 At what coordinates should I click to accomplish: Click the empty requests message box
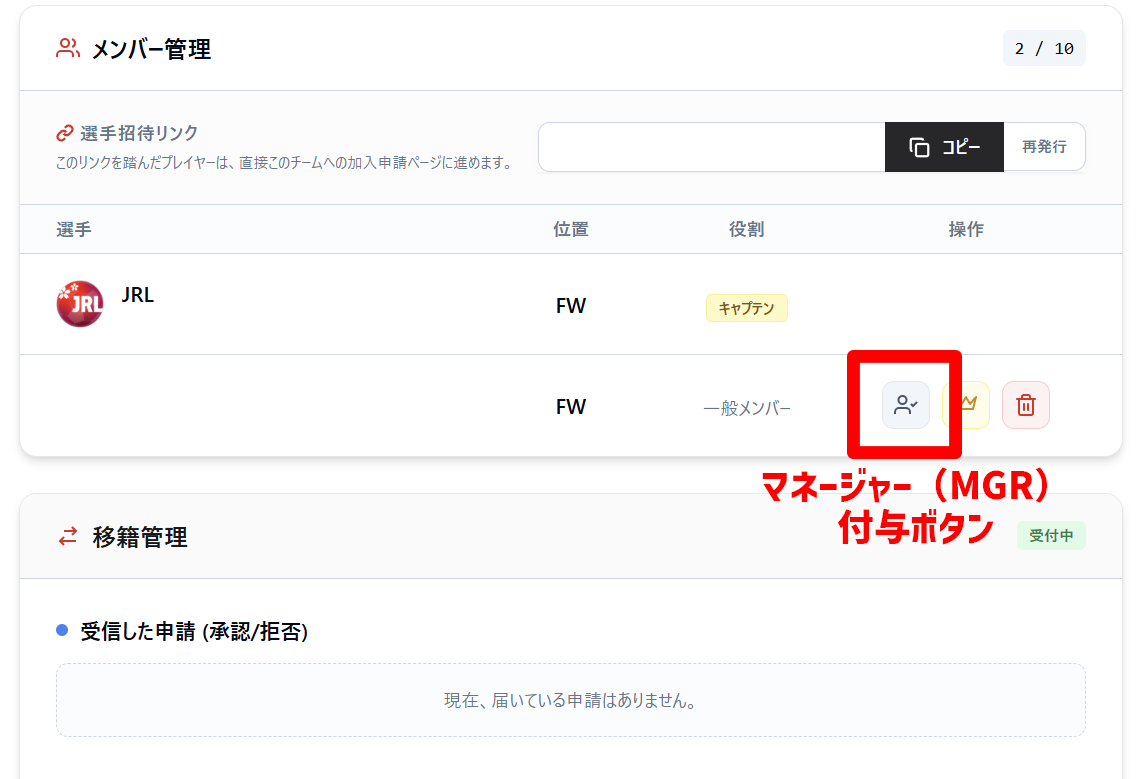570,700
